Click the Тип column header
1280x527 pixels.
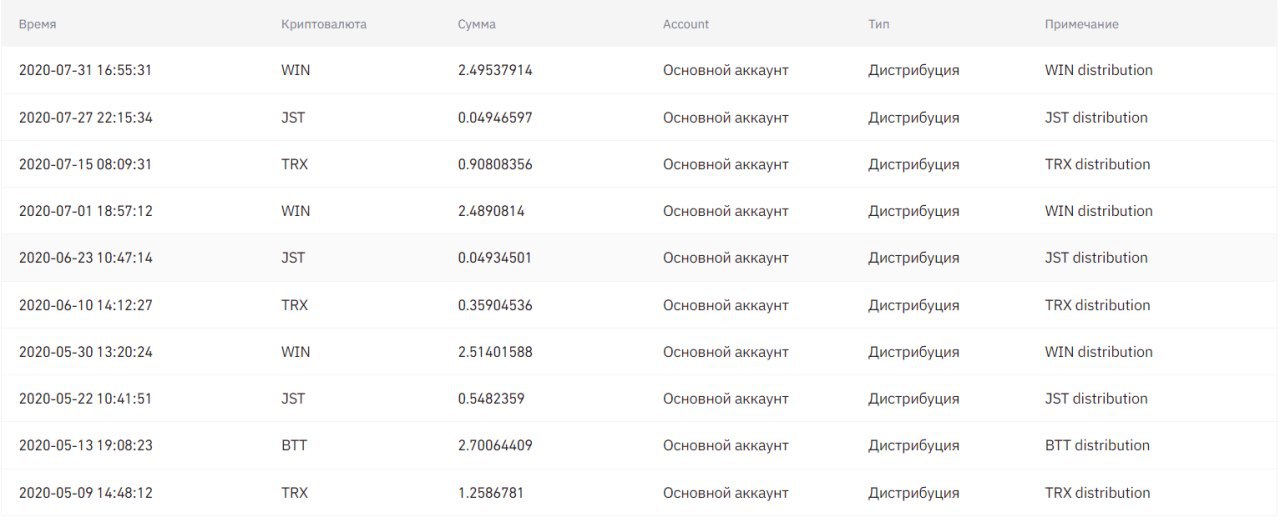tap(879, 24)
